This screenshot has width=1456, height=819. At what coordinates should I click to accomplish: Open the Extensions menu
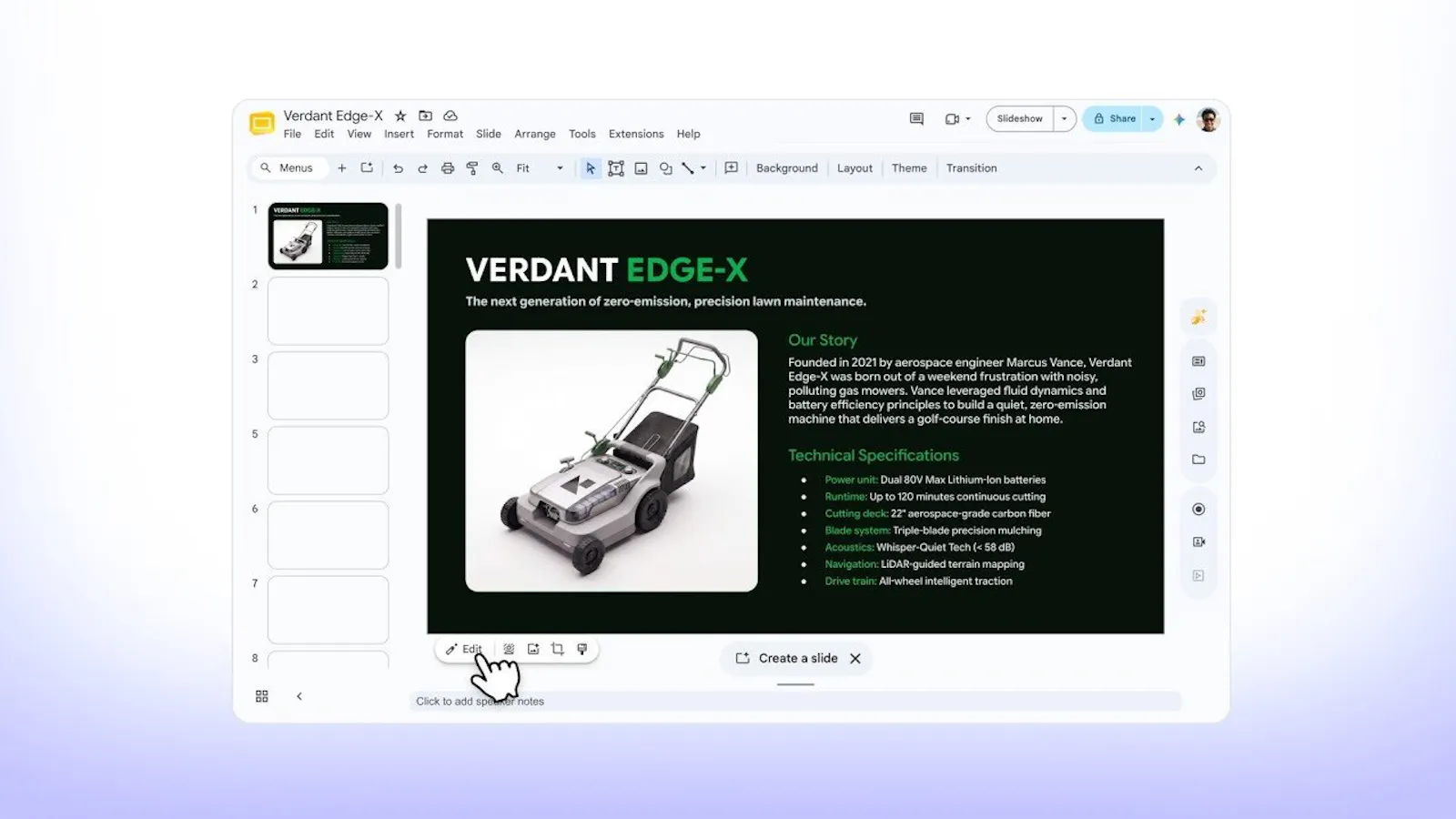(636, 134)
